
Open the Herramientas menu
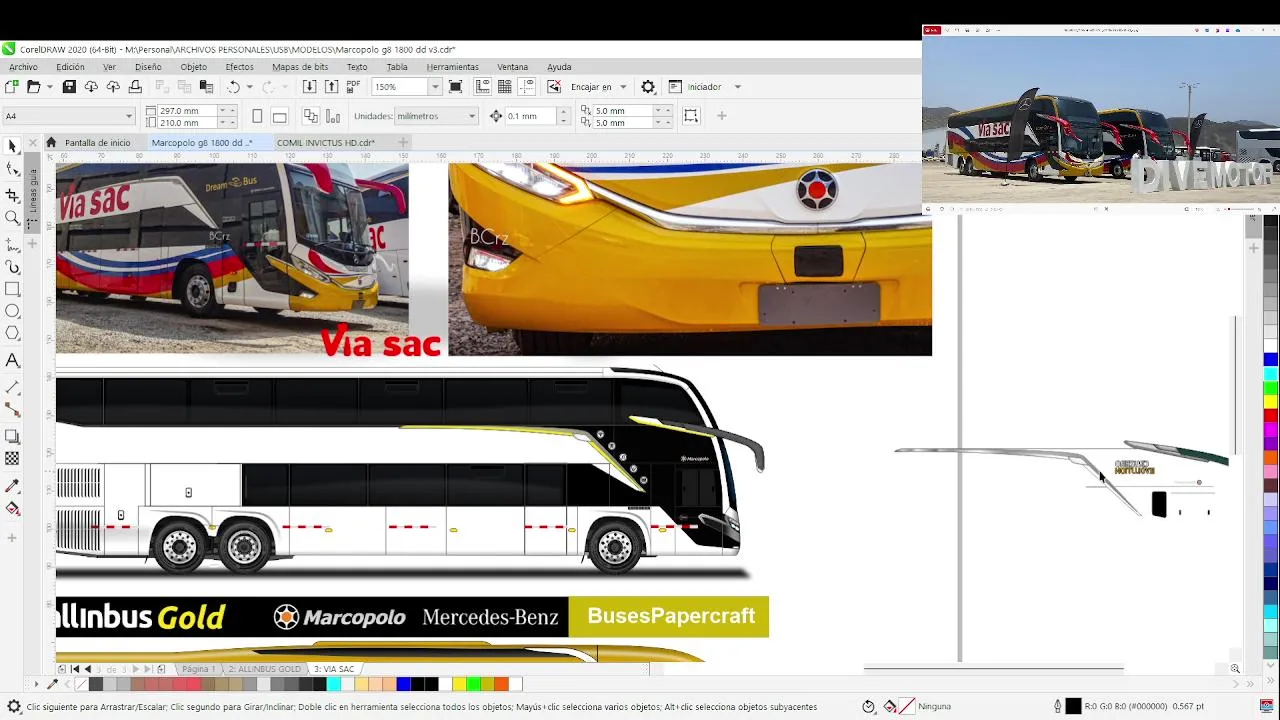[452, 67]
